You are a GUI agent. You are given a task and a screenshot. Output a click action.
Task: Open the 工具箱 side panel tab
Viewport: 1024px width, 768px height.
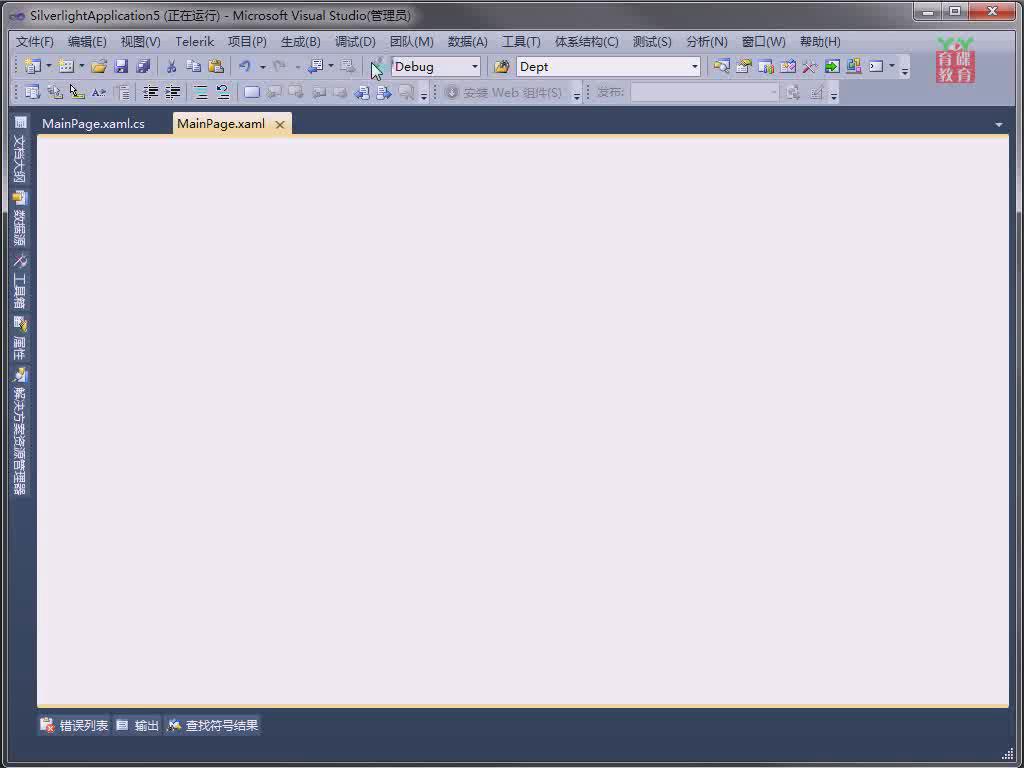tap(20, 281)
